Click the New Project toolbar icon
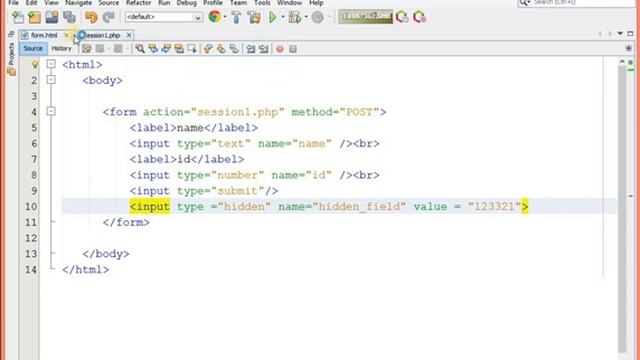Screen dimensions: 640x360 [x=35, y=17]
